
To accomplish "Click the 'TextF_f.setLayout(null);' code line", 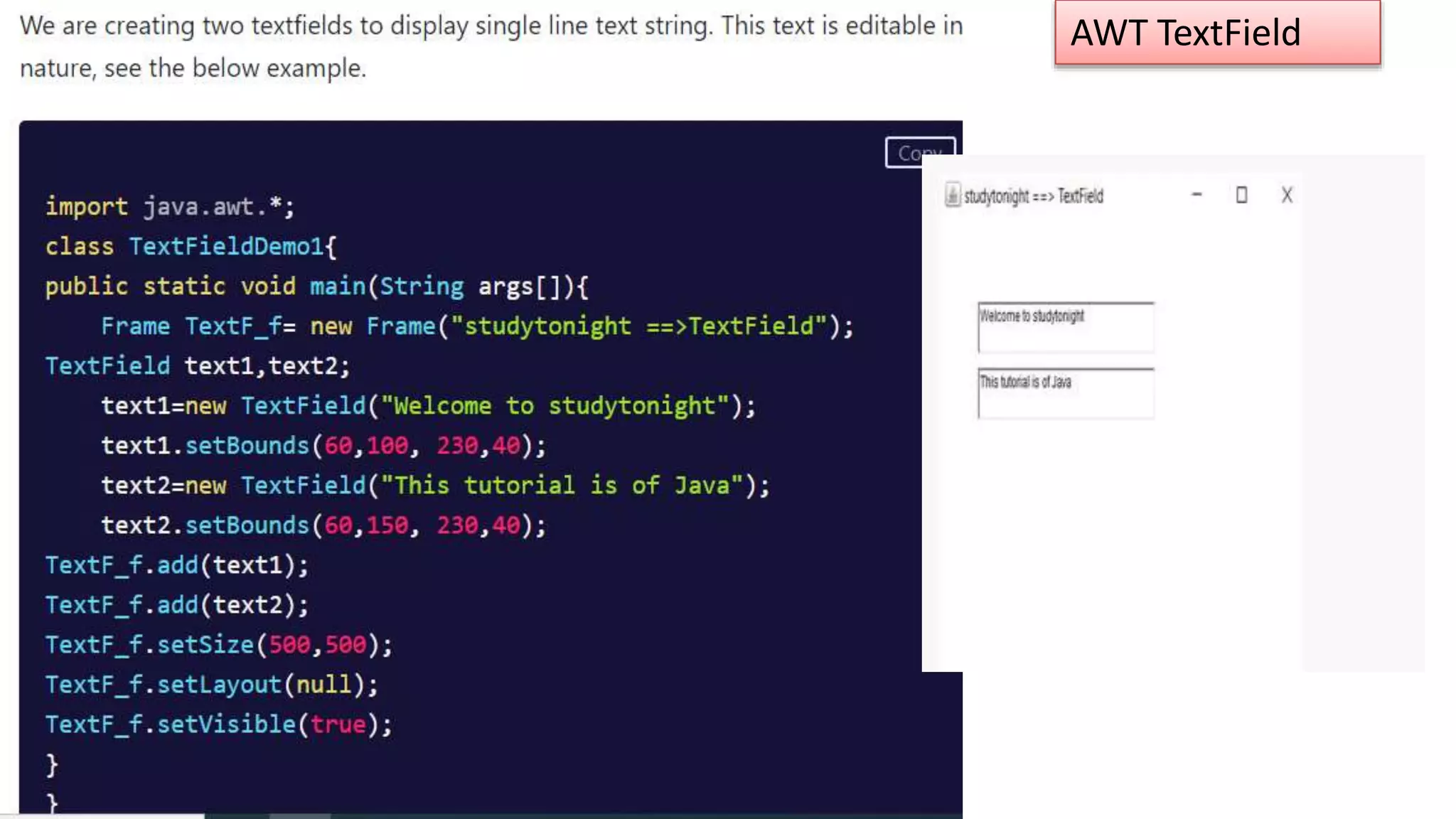I will pos(212,685).
